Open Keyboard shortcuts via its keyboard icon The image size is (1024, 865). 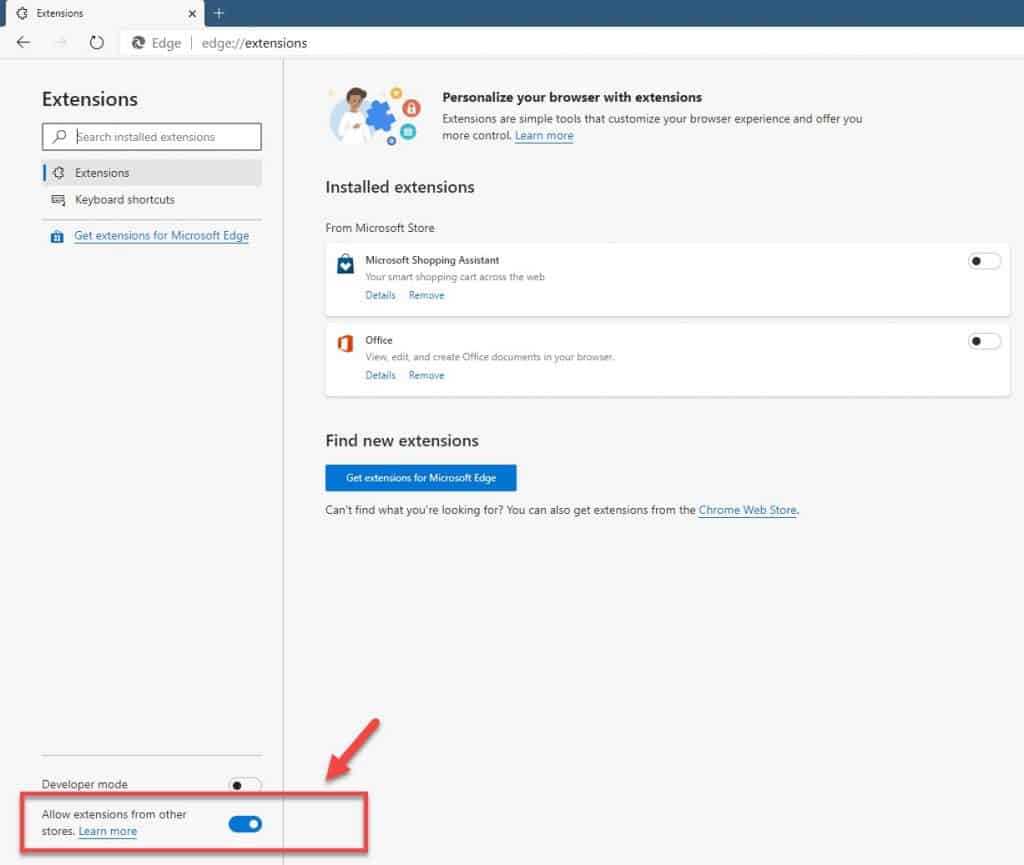[58, 199]
